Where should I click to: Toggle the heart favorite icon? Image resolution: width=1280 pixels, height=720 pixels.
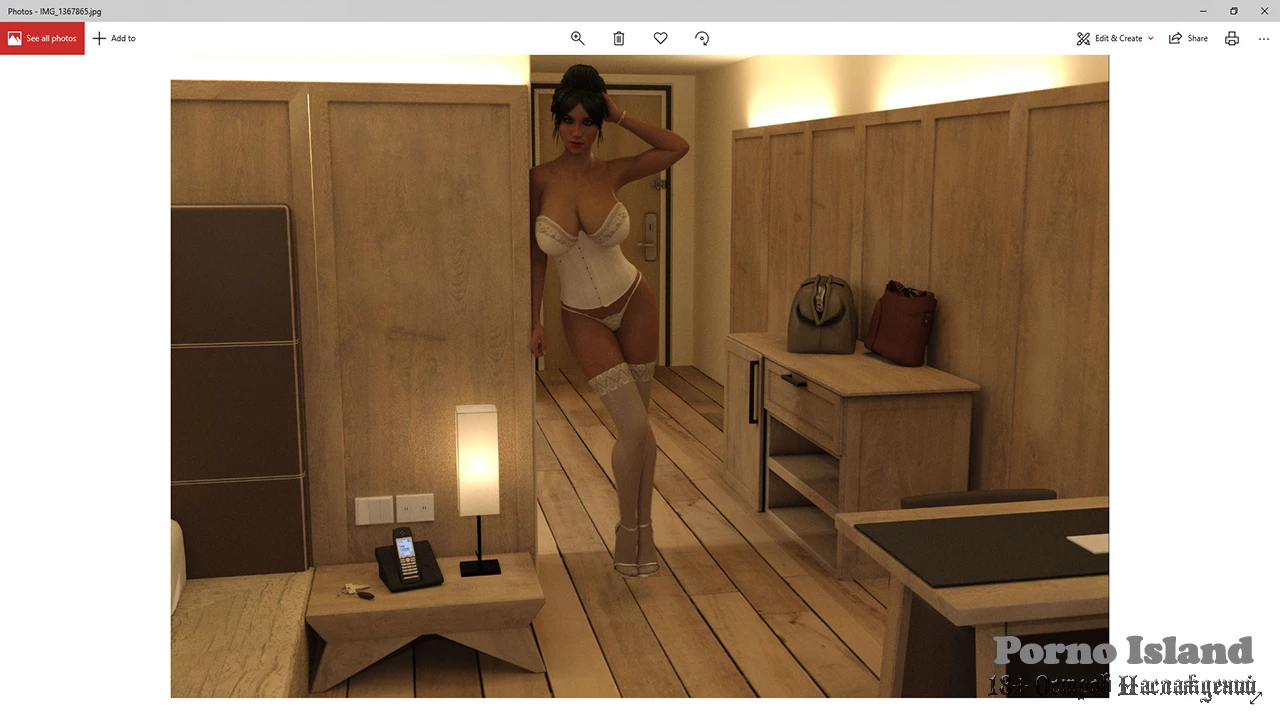coord(660,38)
